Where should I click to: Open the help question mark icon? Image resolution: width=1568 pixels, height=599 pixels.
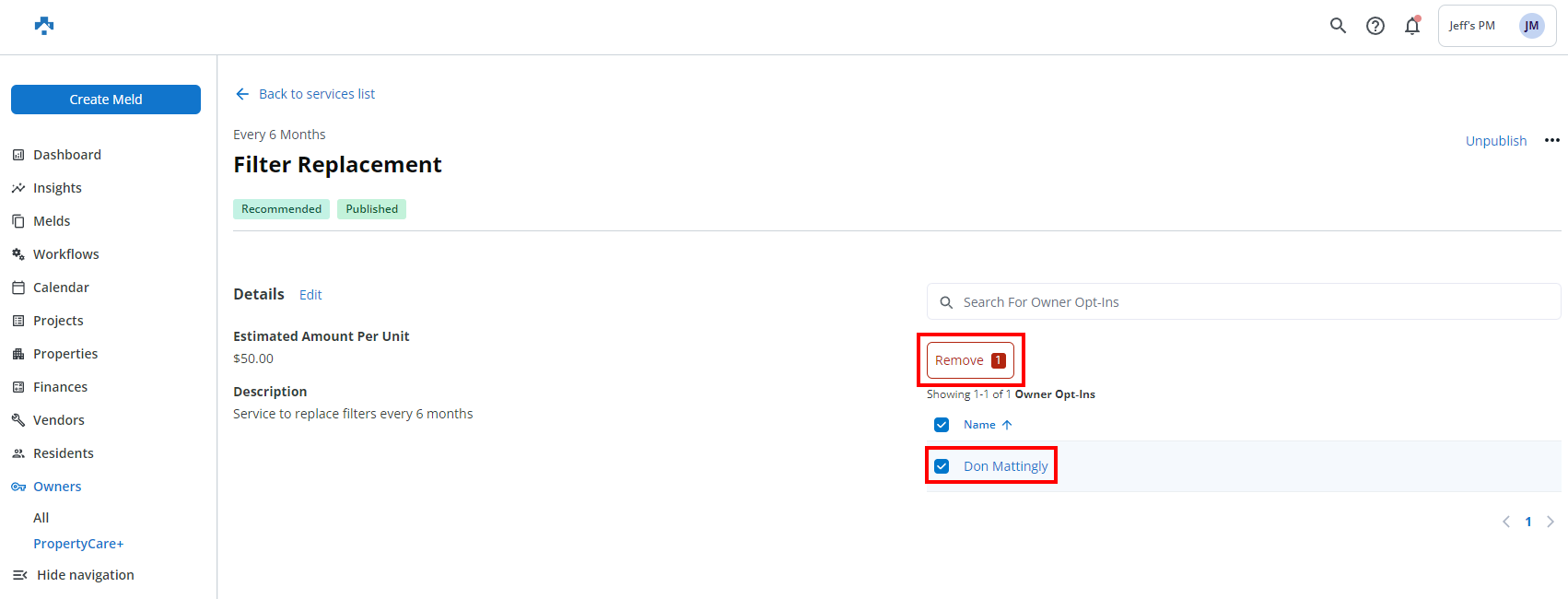click(x=1375, y=26)
